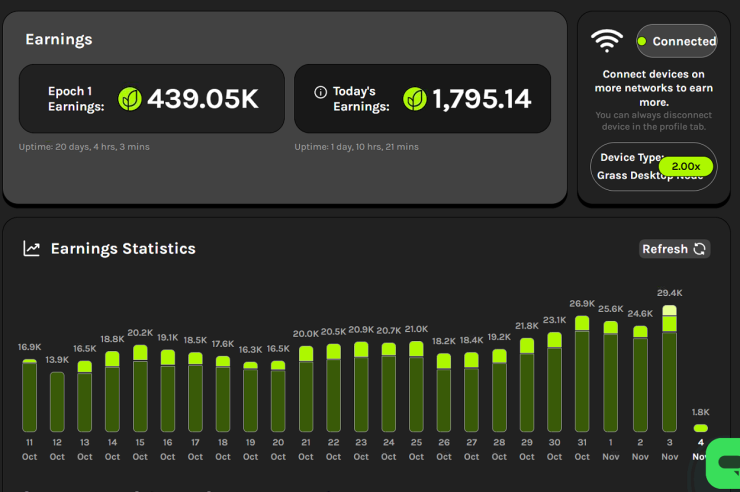The width and height of the screenshot is (740, 492).
Task: Click the 11 Oct bar labeled 16.9K
Action: (x=29, y=395)
